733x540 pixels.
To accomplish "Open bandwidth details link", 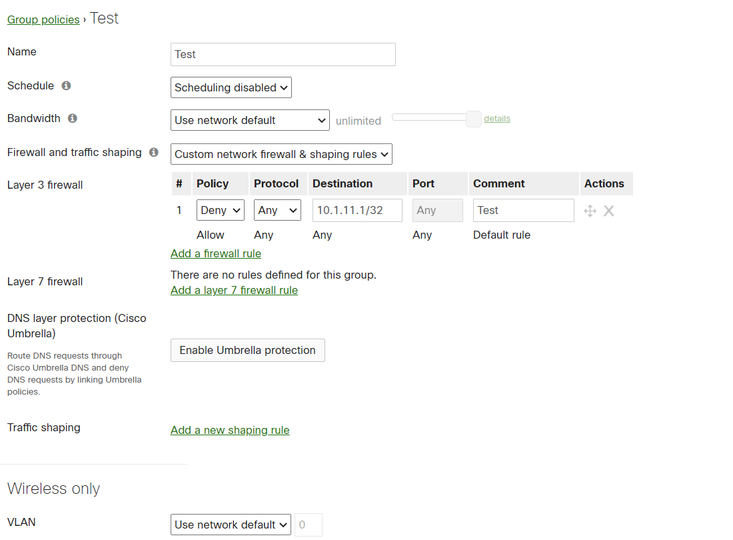I will tap(497, 118).
